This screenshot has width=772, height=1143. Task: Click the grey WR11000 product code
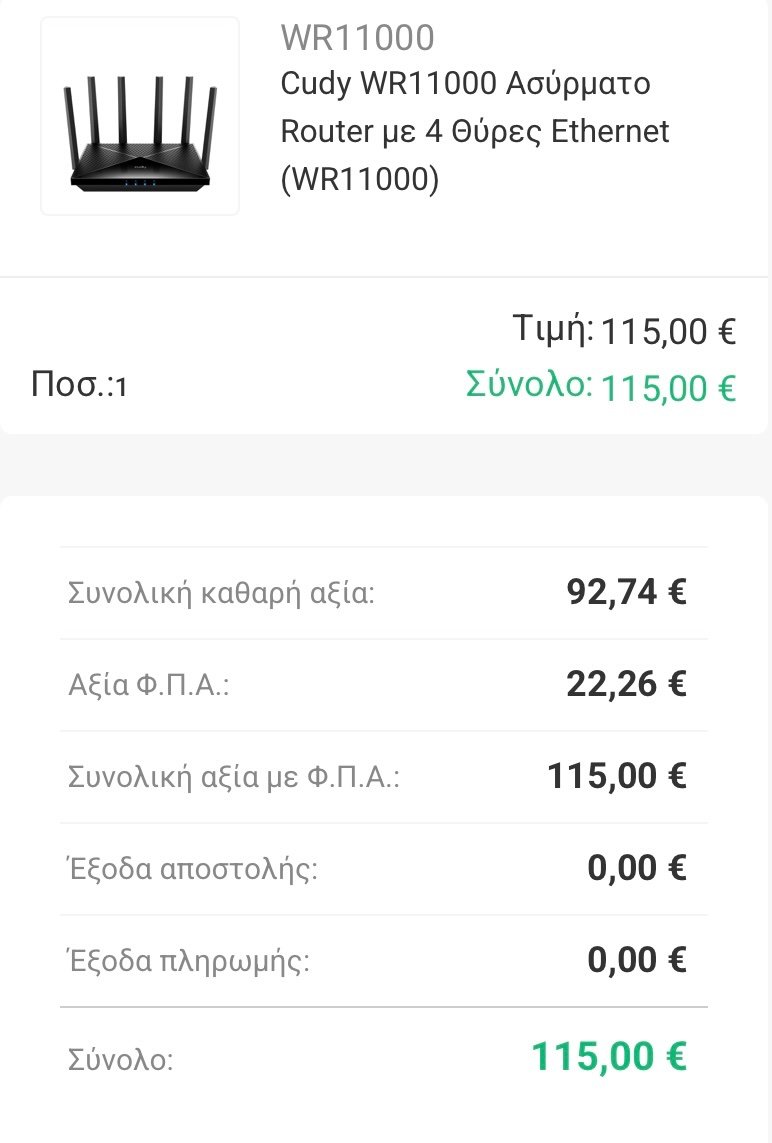click(357, 38)
